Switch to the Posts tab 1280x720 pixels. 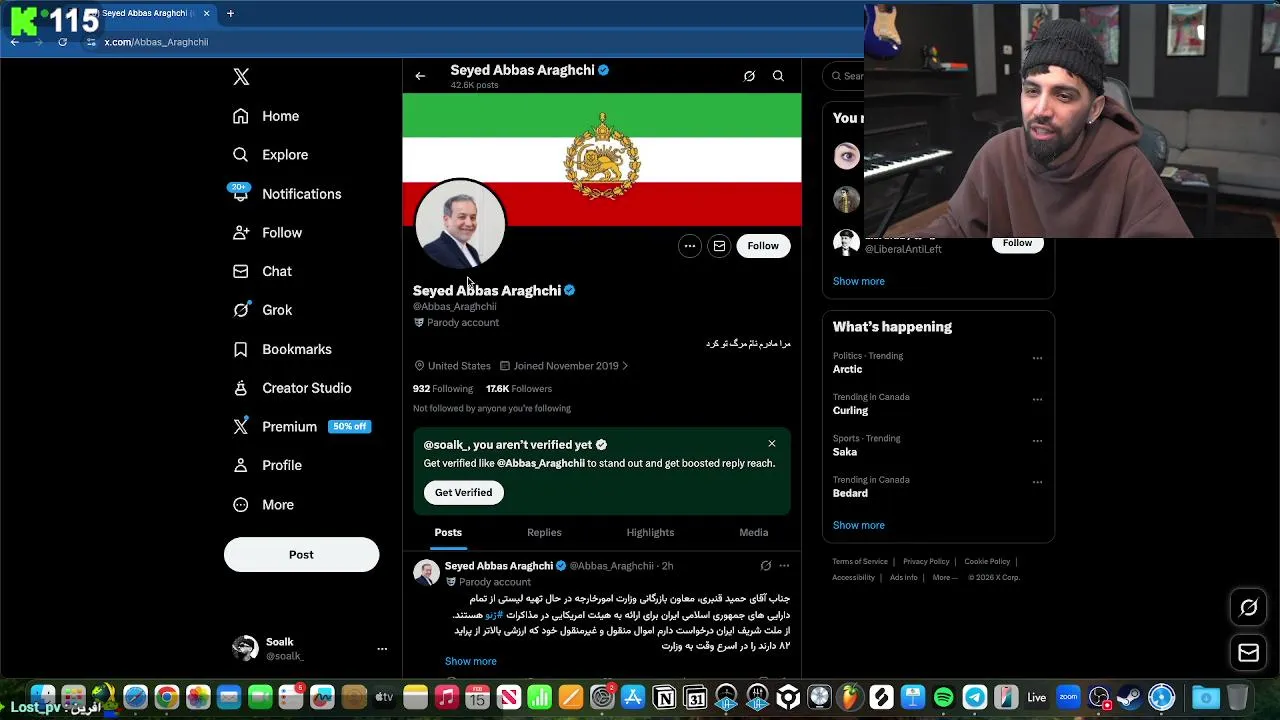(448, 533)
